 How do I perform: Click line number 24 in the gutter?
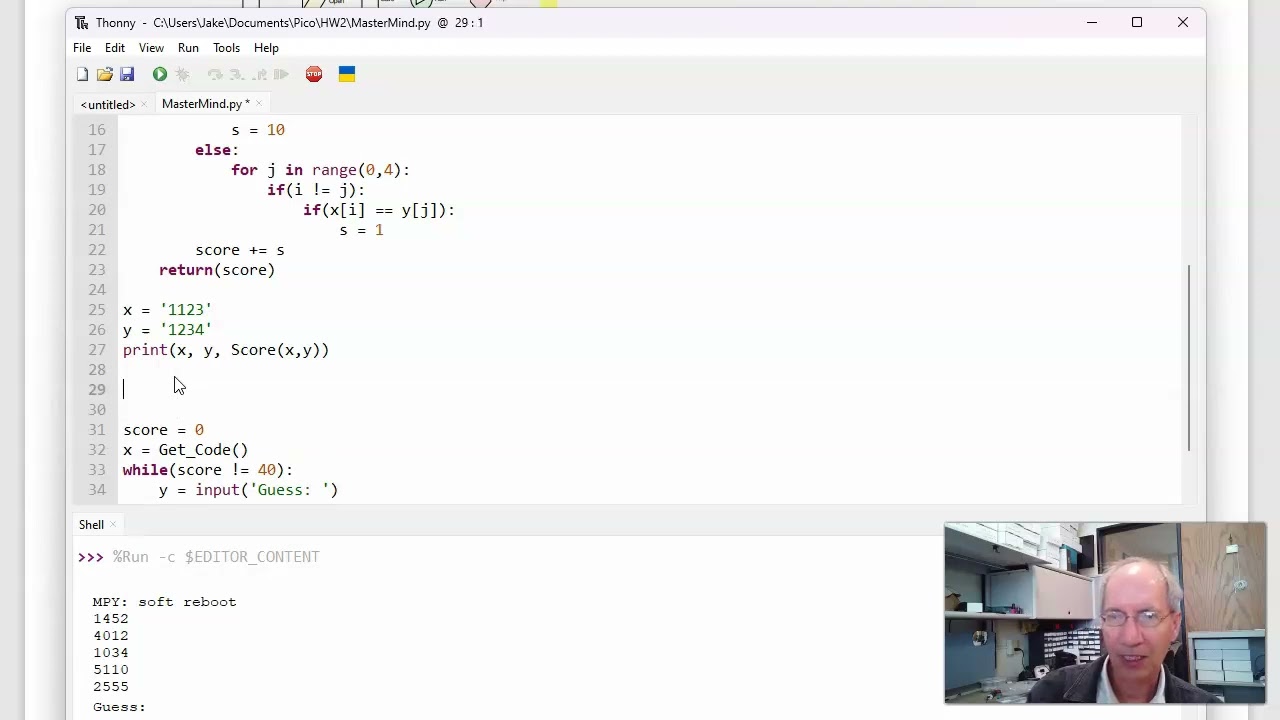pos(97,290)
